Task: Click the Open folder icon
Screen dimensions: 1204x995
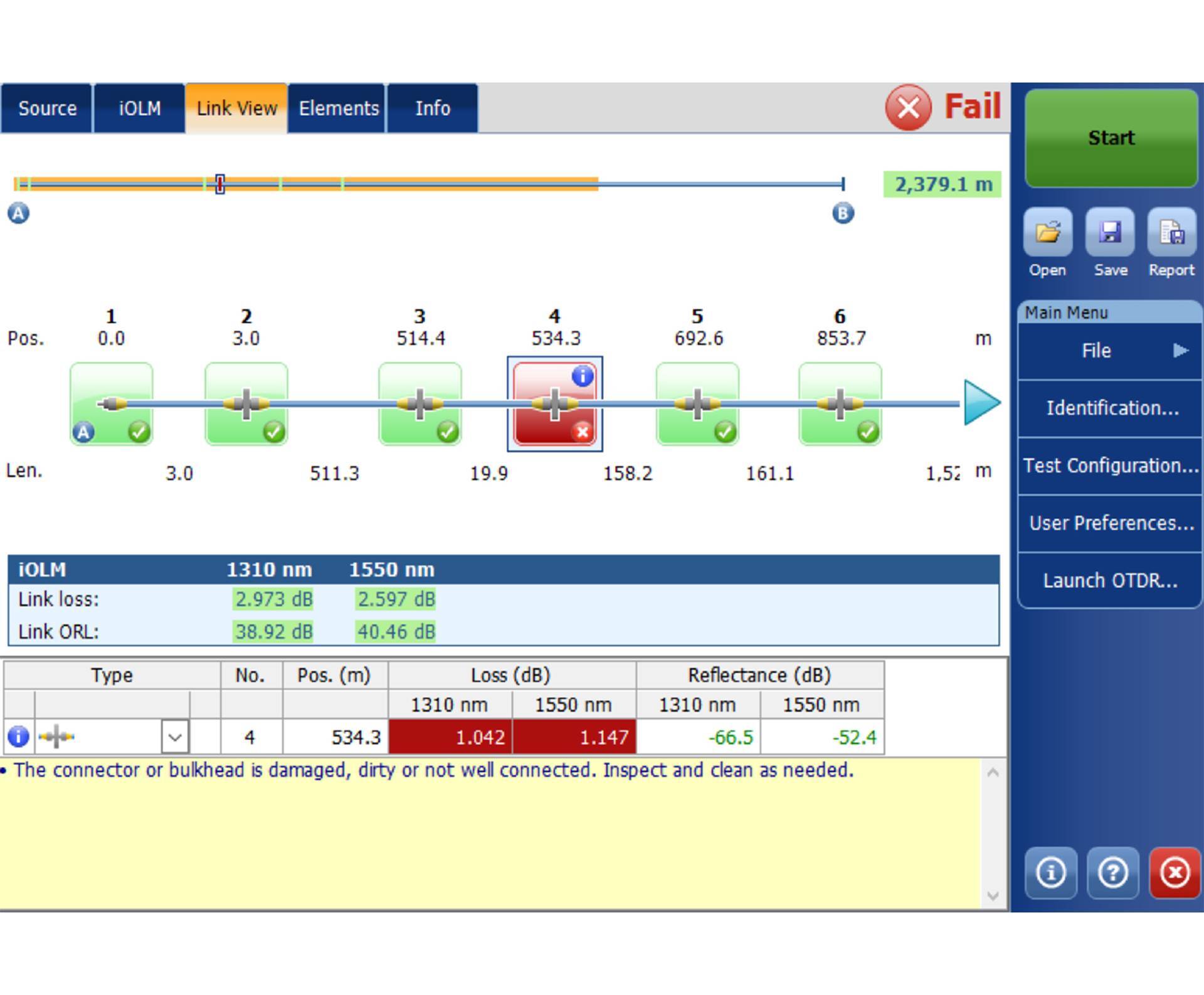Action: [1047, 233]
